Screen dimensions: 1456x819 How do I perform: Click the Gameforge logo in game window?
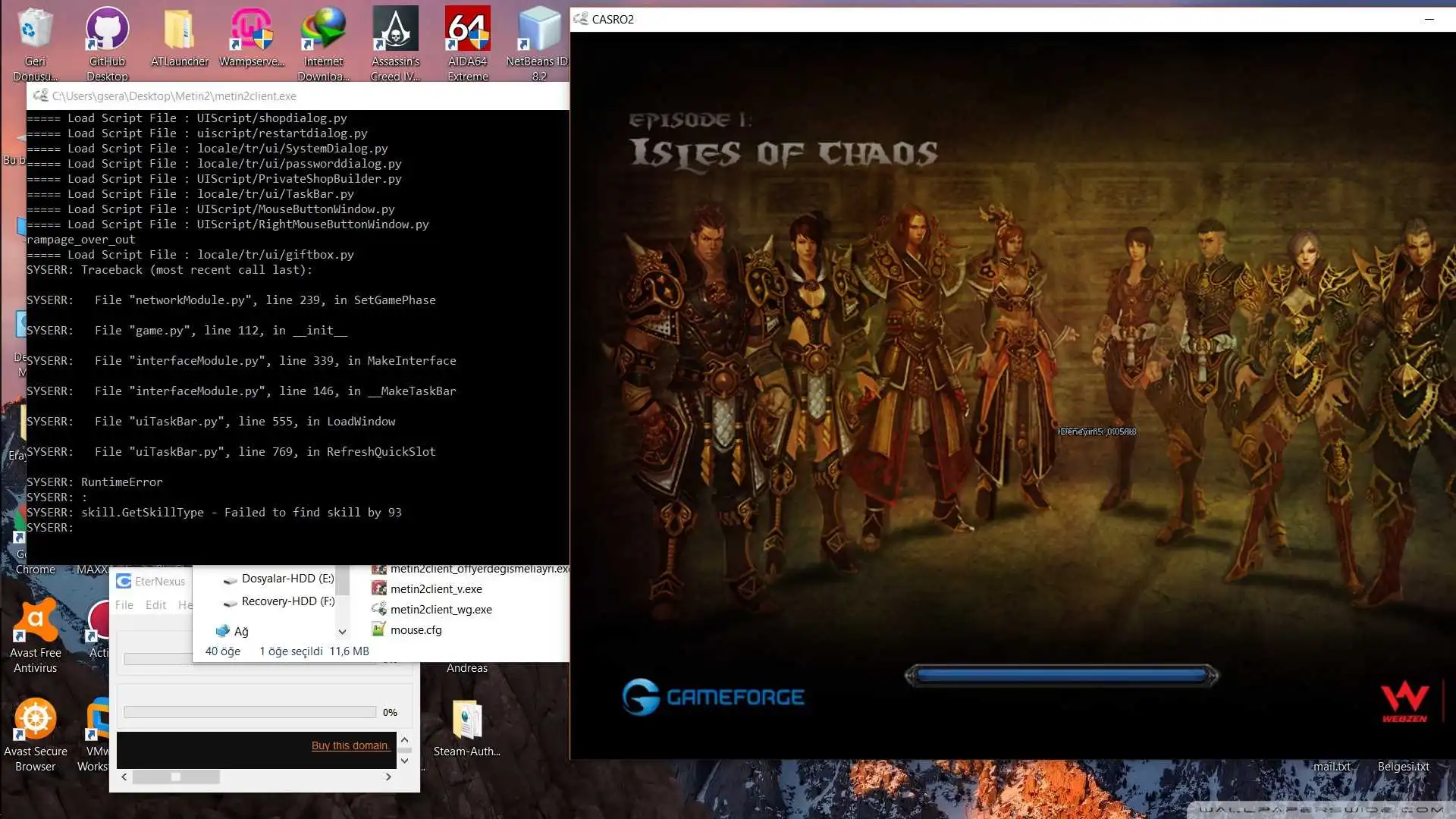(713, 696)
